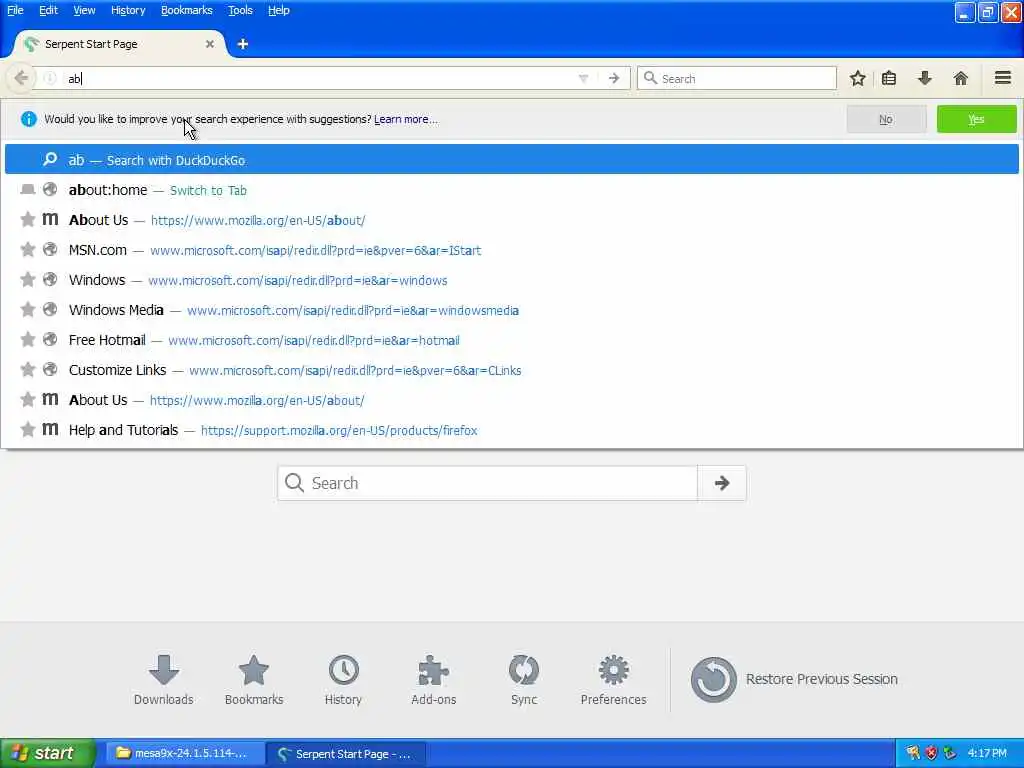1024x768 pixels.
Task: Select 'ab — Search with DuckDuckGo' suggestion
Action: pos(511,160)
